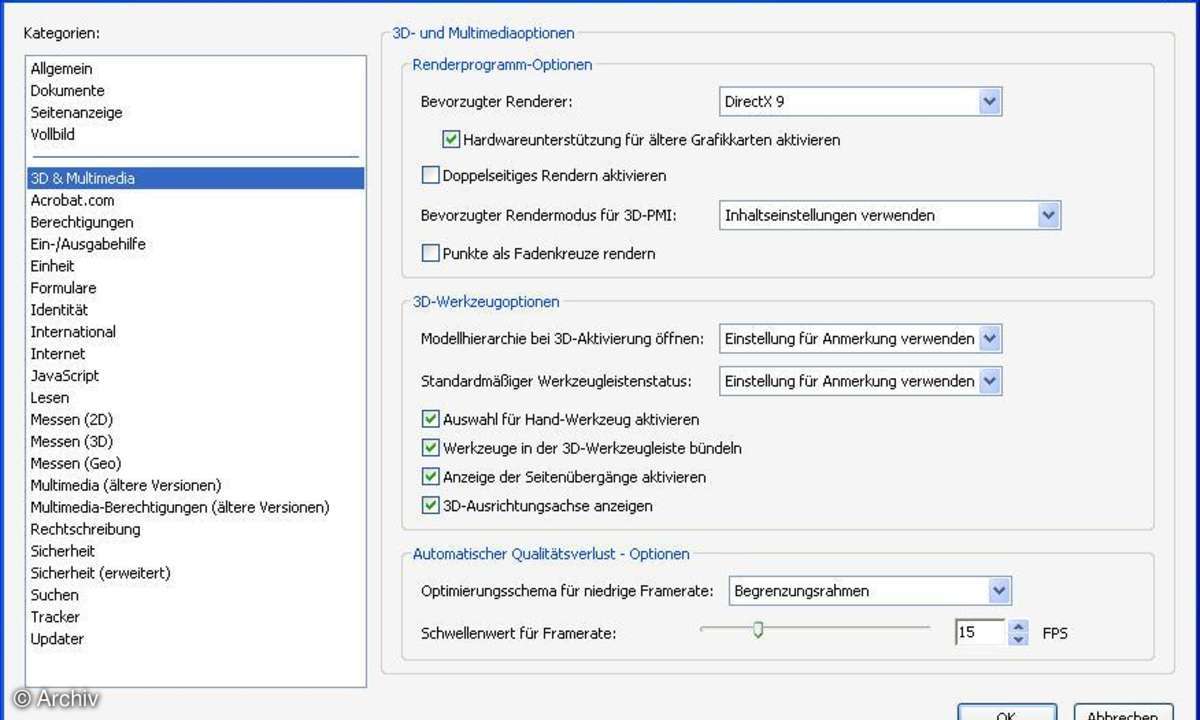Open JavaScript in category list
This screenshot has height=720, width=1200.
[195, 376]
